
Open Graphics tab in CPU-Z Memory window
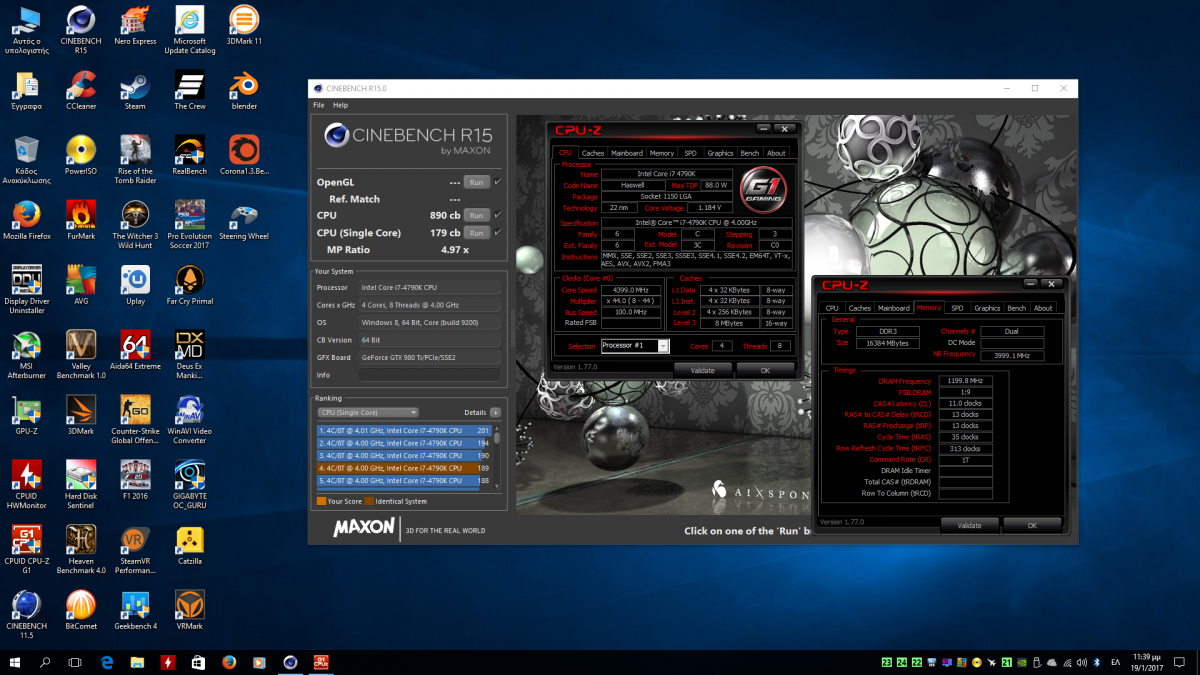tap(987, 308)
